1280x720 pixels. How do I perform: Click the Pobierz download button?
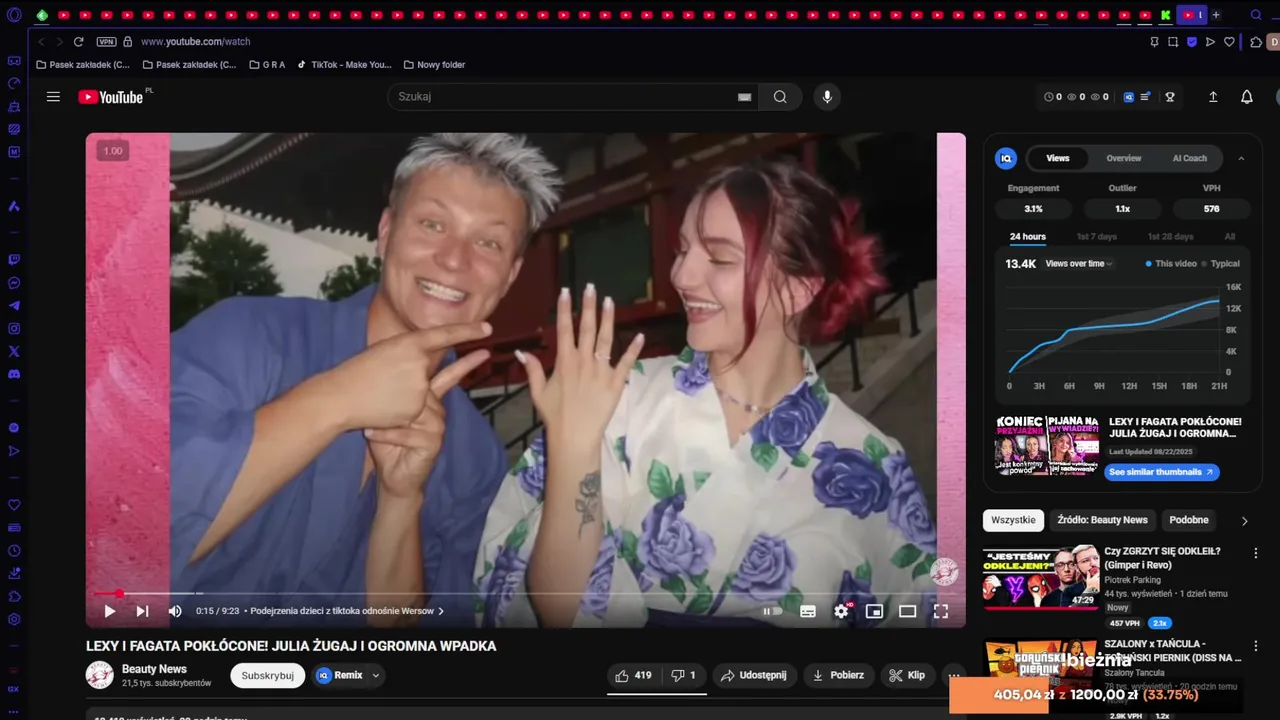tap(838, 675)
